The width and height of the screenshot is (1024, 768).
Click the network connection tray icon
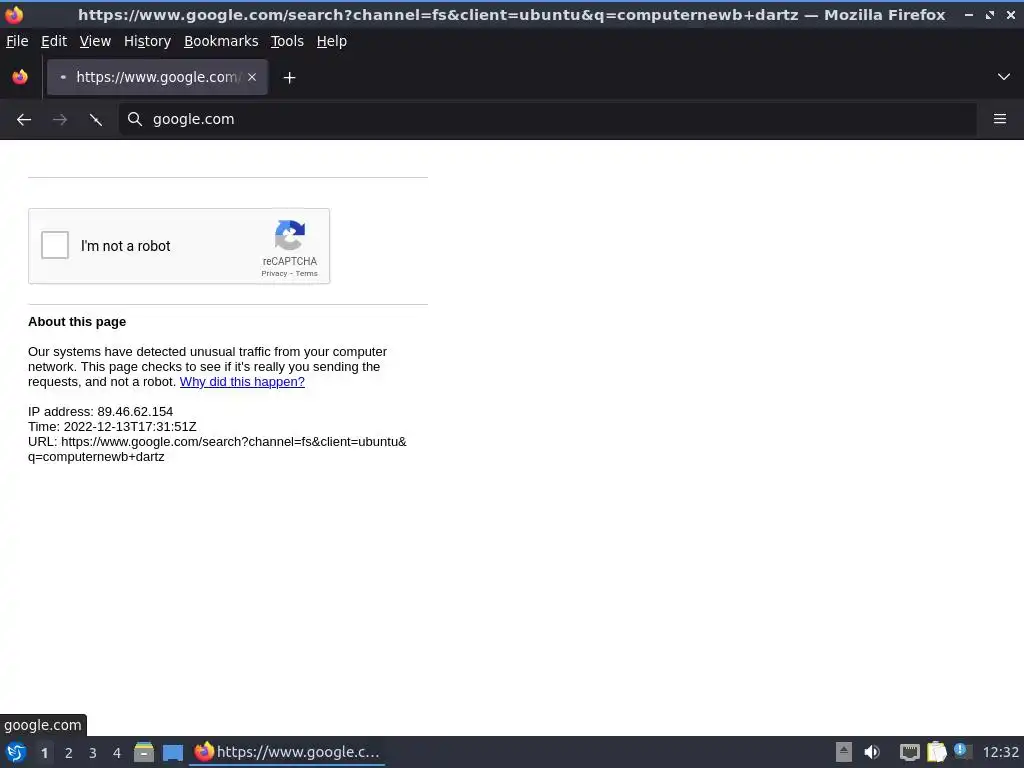(909, 752)
